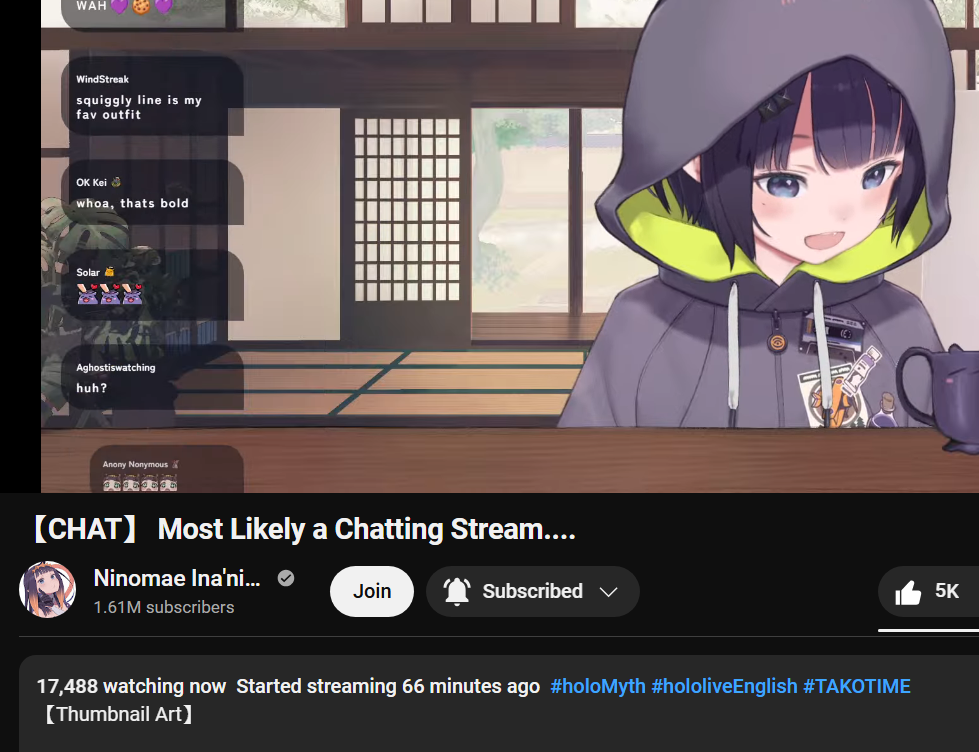The height and width of the screenshot is (752, 979).
Task: Open Ninomae Ina'nis channel avatar
Action: 47,590
